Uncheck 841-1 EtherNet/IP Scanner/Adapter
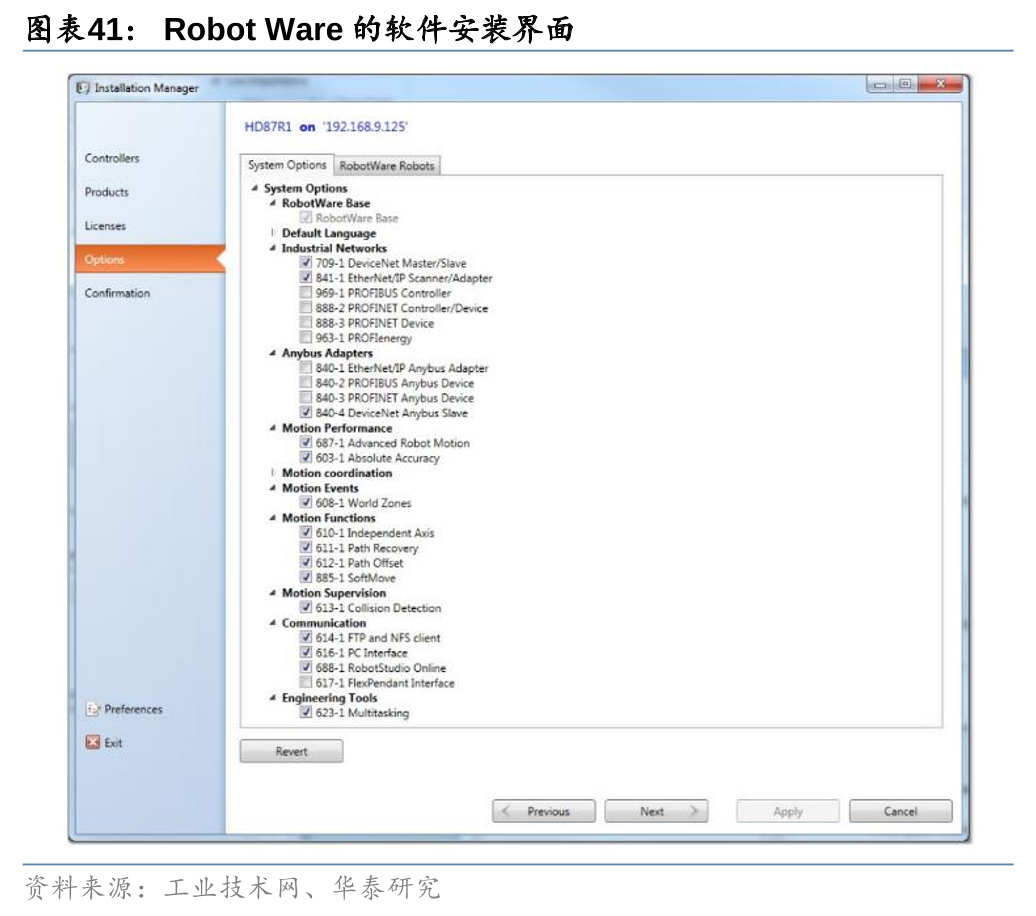Image resolution: width=1036 pixels, height=916 pixels. coord(305,278)
